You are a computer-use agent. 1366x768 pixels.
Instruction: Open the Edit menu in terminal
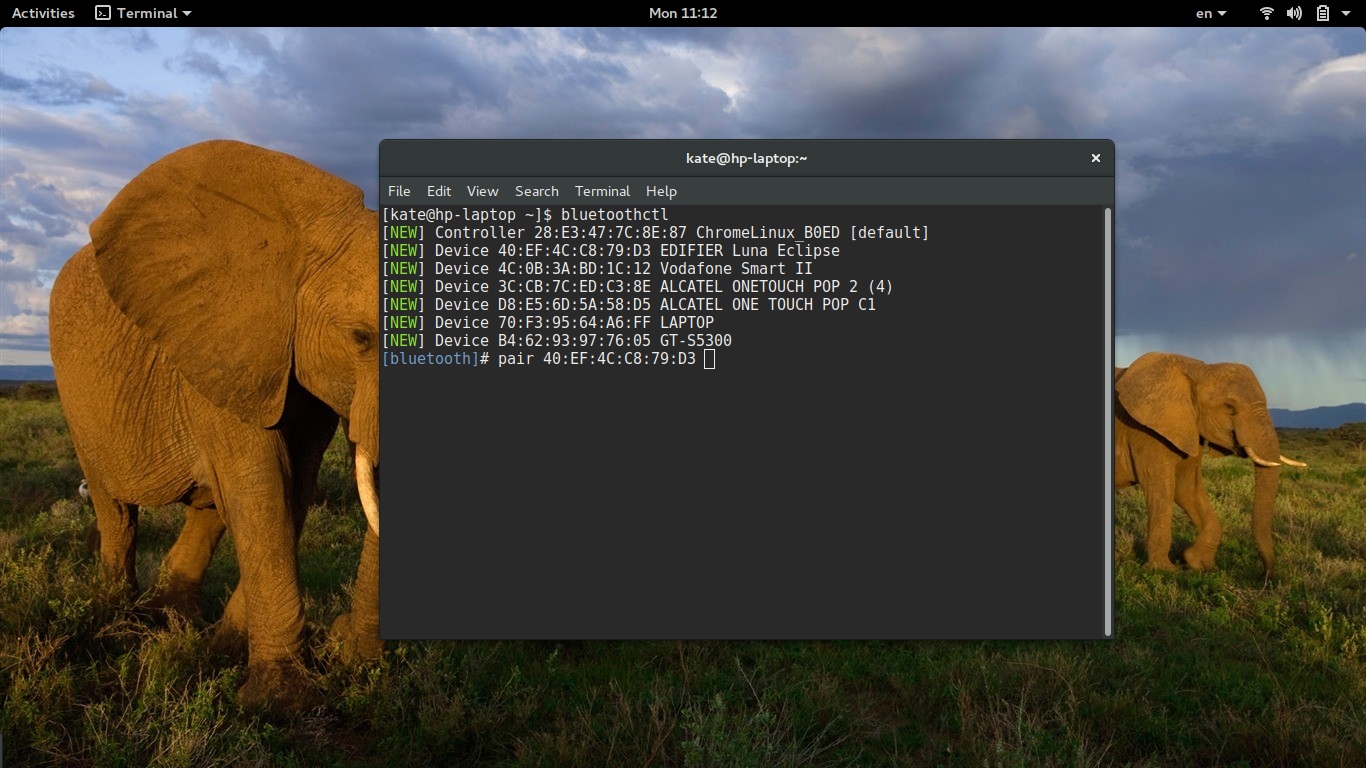click(x=439, y=191)
